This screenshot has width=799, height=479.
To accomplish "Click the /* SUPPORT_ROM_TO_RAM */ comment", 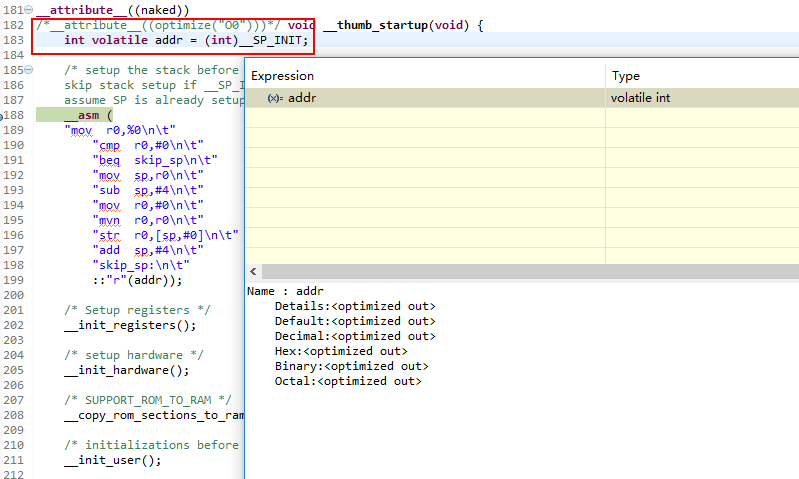I will click(x=148, y=400).
